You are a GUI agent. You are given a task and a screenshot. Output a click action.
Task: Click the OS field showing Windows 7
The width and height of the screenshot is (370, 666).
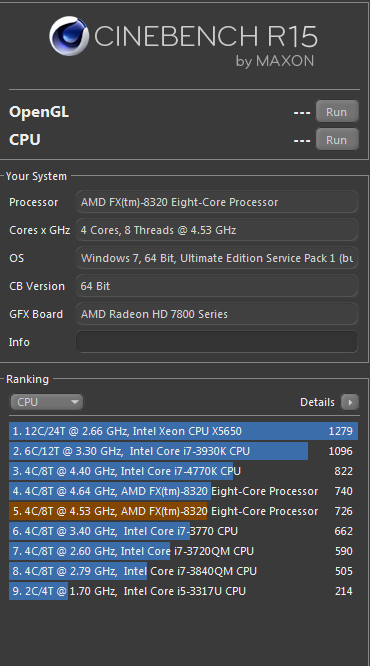(217, 258)
